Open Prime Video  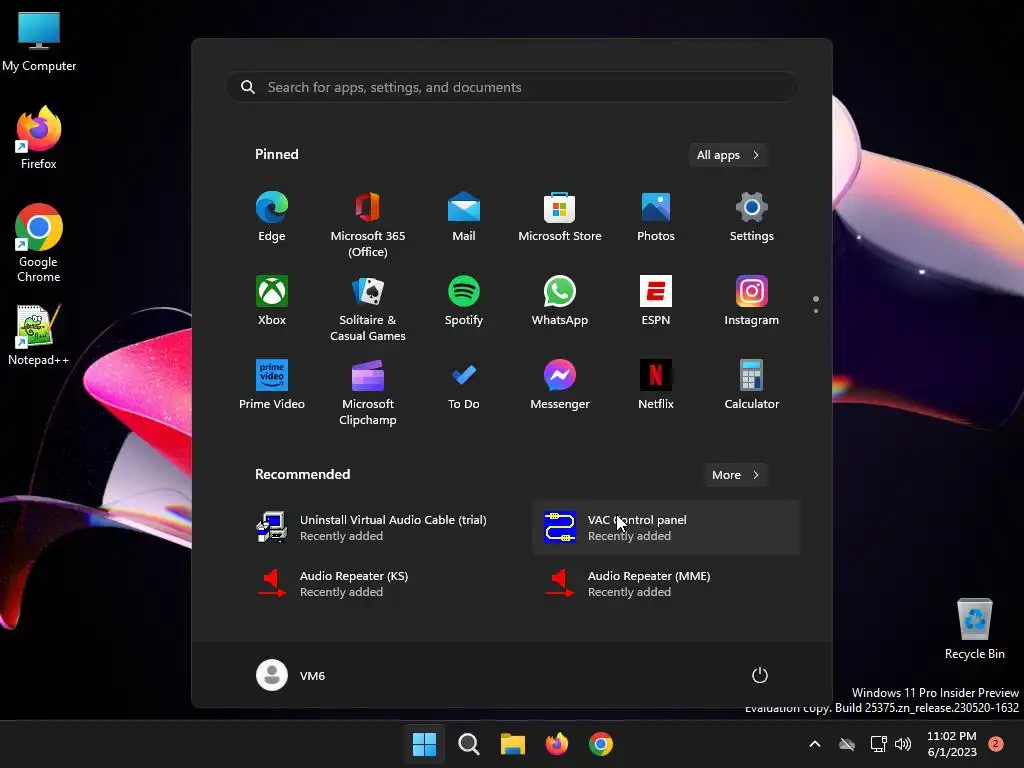[x=272, y=385]
